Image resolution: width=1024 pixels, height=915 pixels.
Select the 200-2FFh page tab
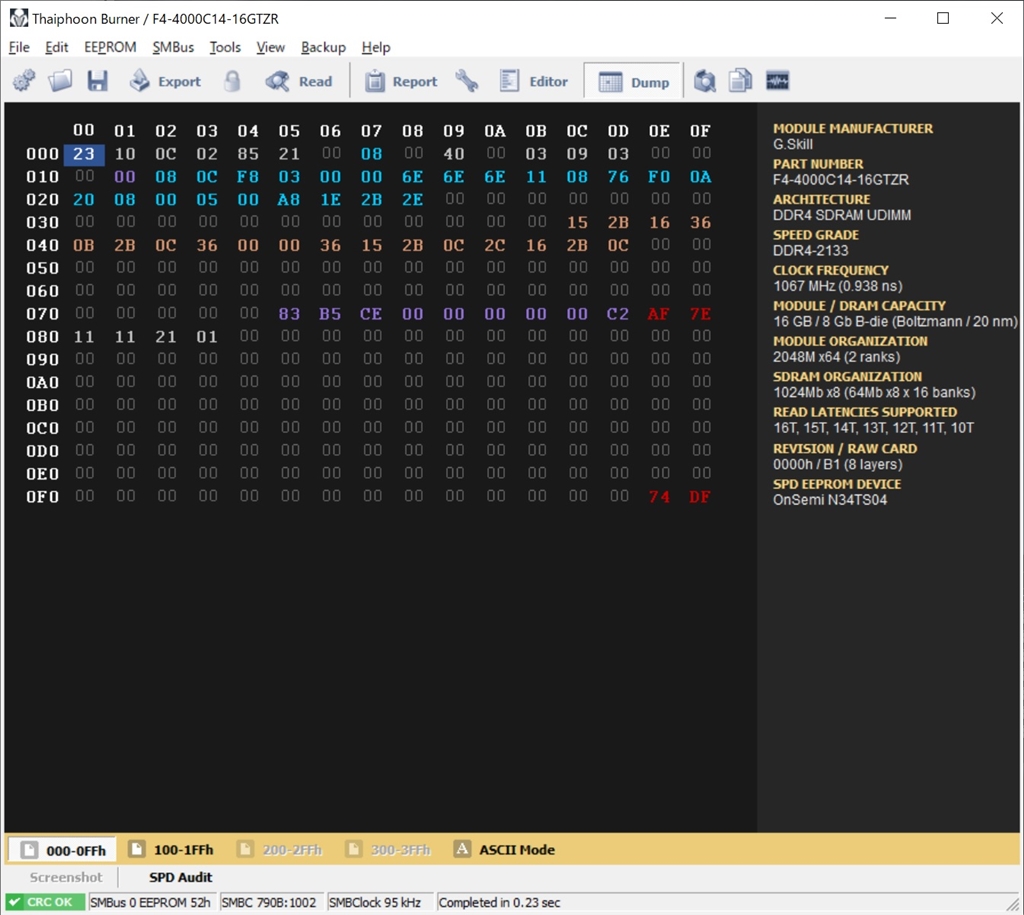tap(280, 850)
